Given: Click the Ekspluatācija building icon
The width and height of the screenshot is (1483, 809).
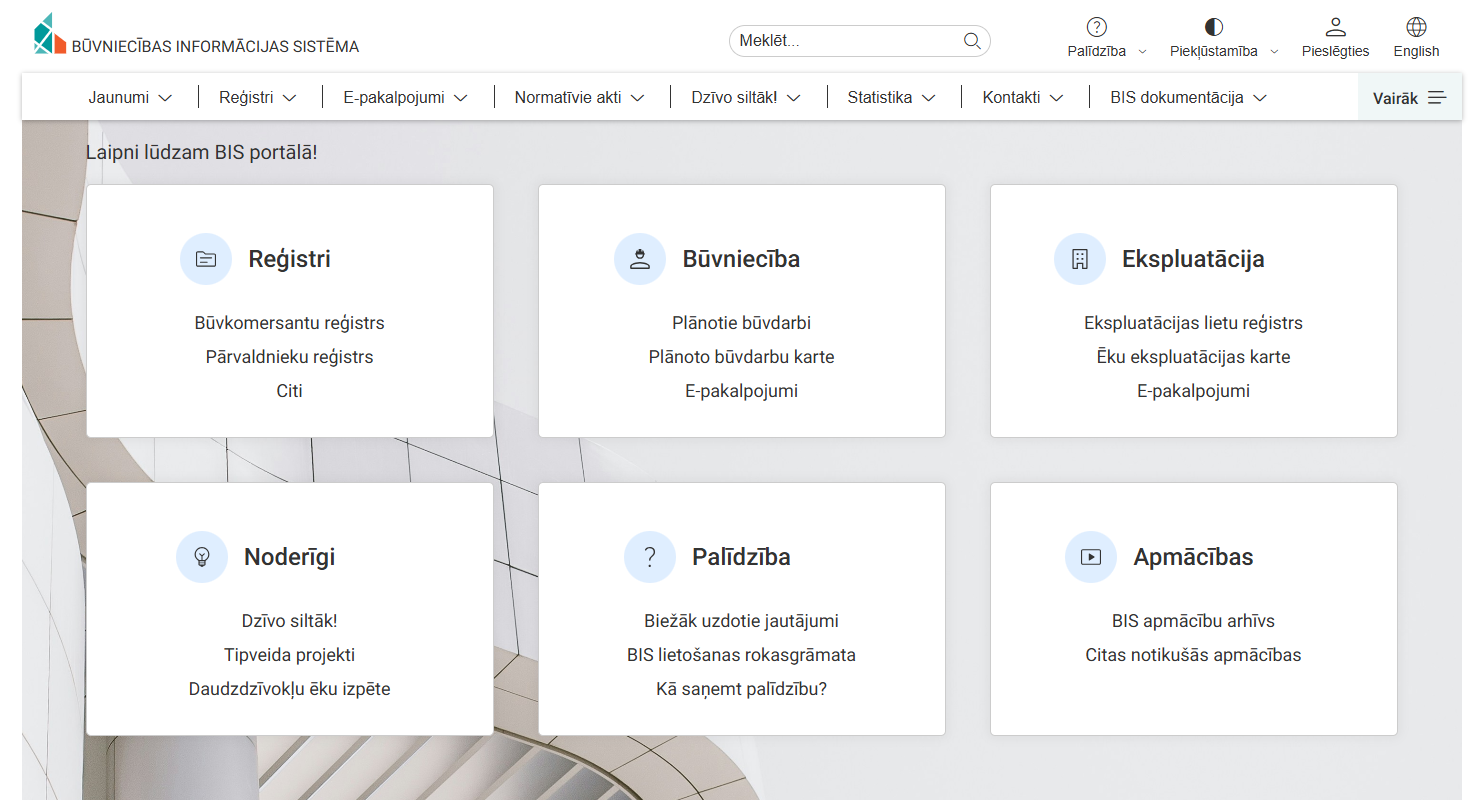Looking at the screenshot, I should point(1079,259).
